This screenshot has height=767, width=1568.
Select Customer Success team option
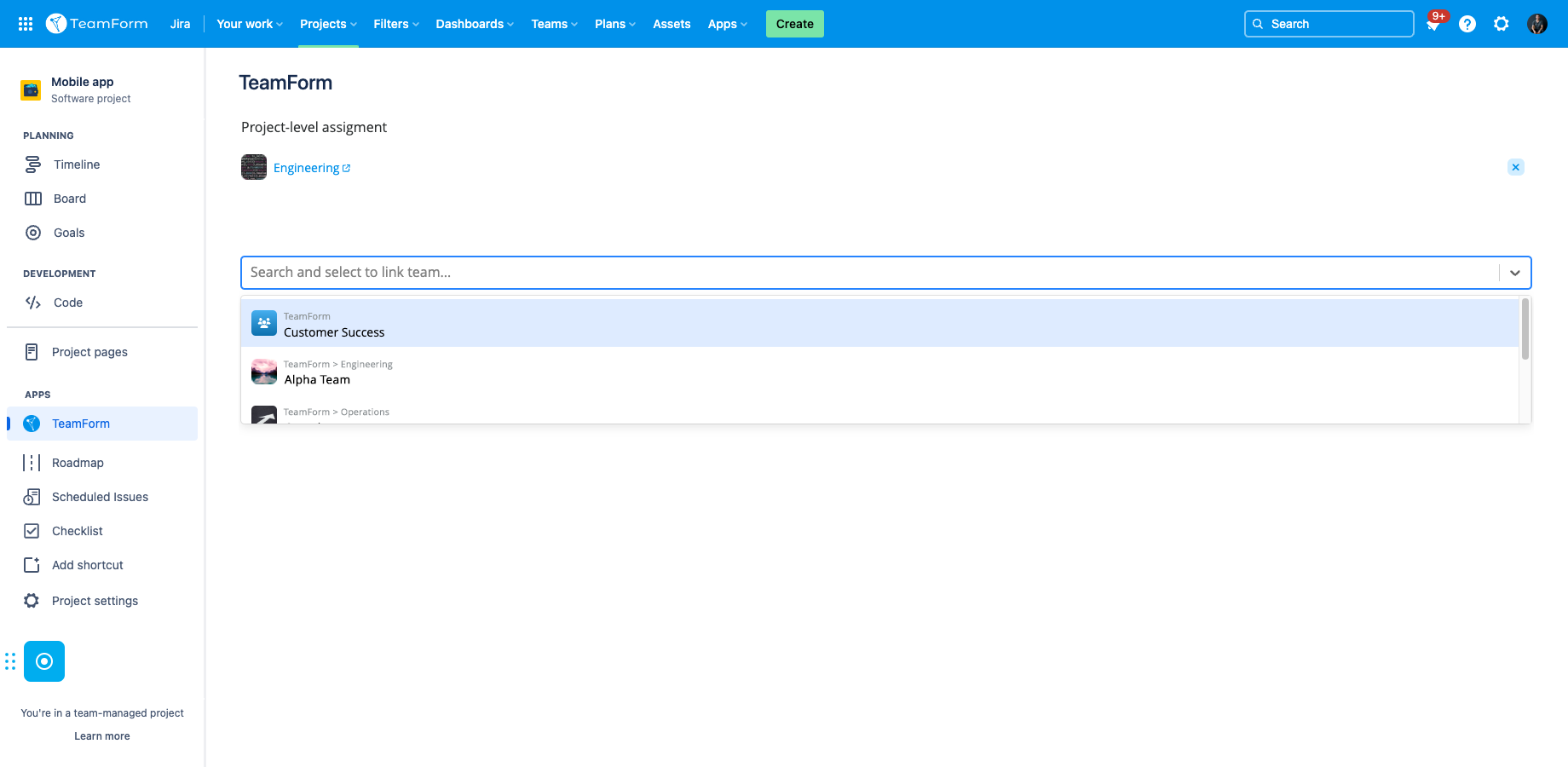[880, 323]
